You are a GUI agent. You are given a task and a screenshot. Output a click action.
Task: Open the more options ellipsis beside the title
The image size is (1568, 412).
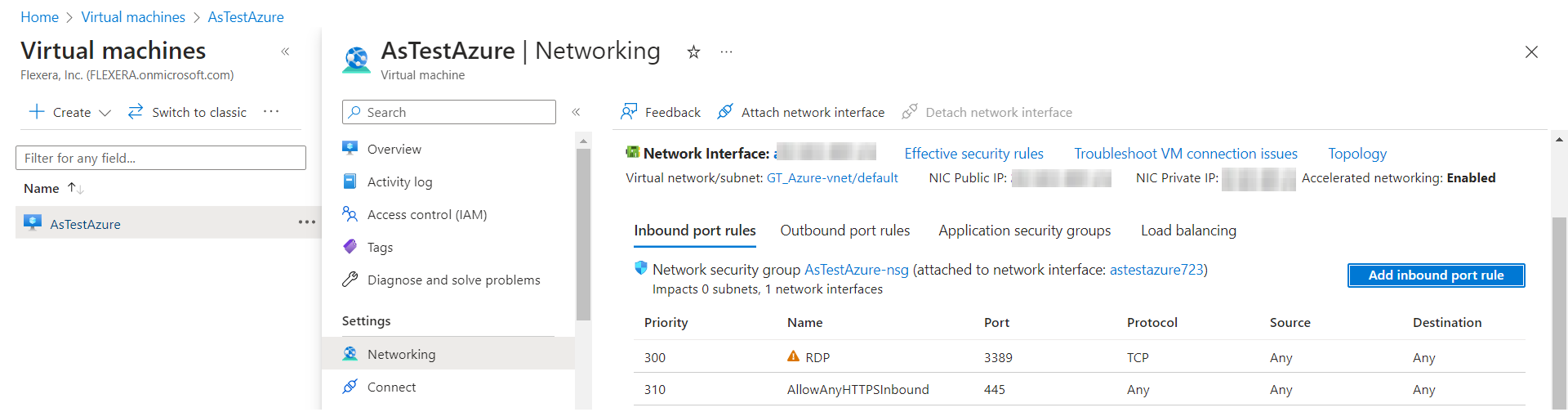coord(726,52)
